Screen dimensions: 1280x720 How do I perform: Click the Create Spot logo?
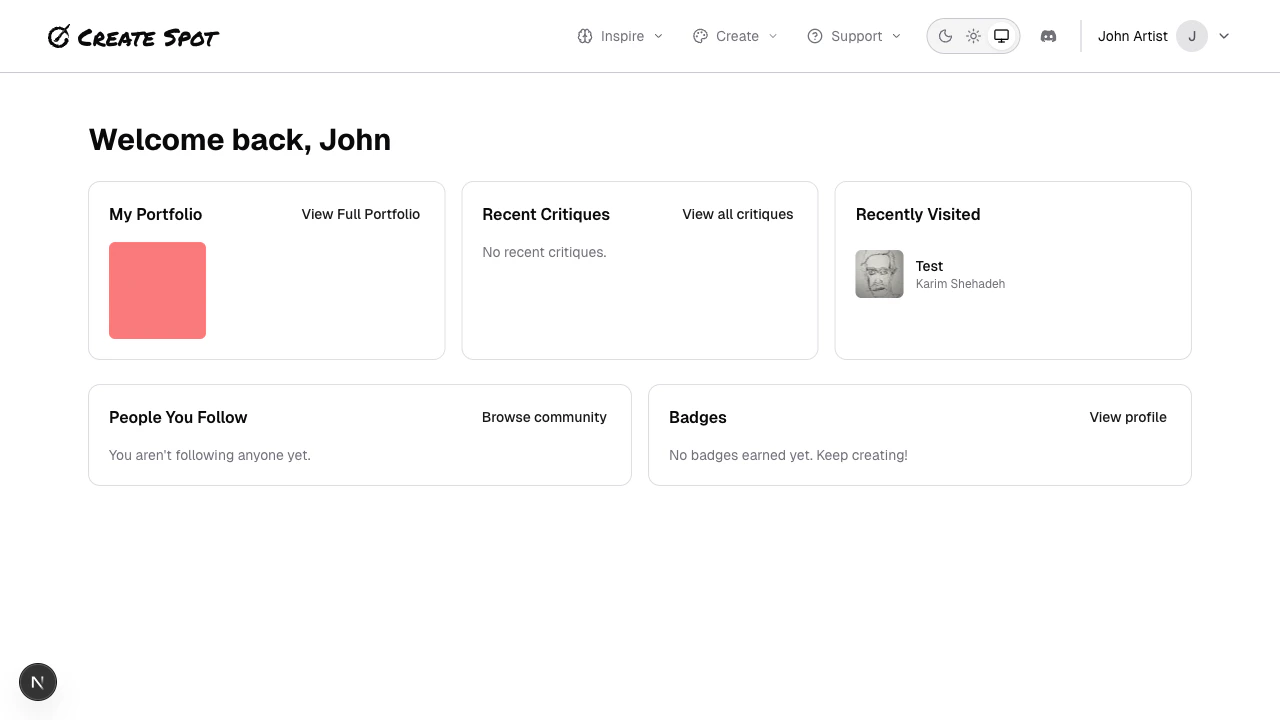click(x=133, y=37)
